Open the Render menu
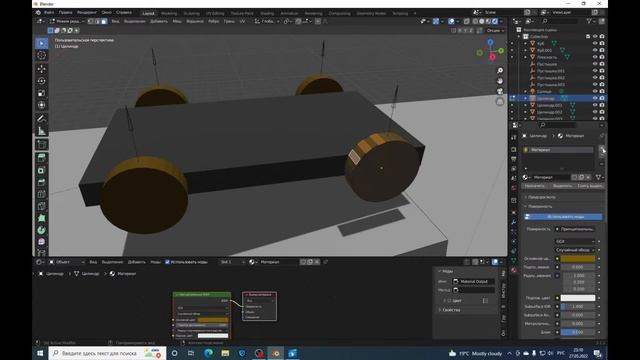This screenshot has width=640, height=360. [87, 13]
